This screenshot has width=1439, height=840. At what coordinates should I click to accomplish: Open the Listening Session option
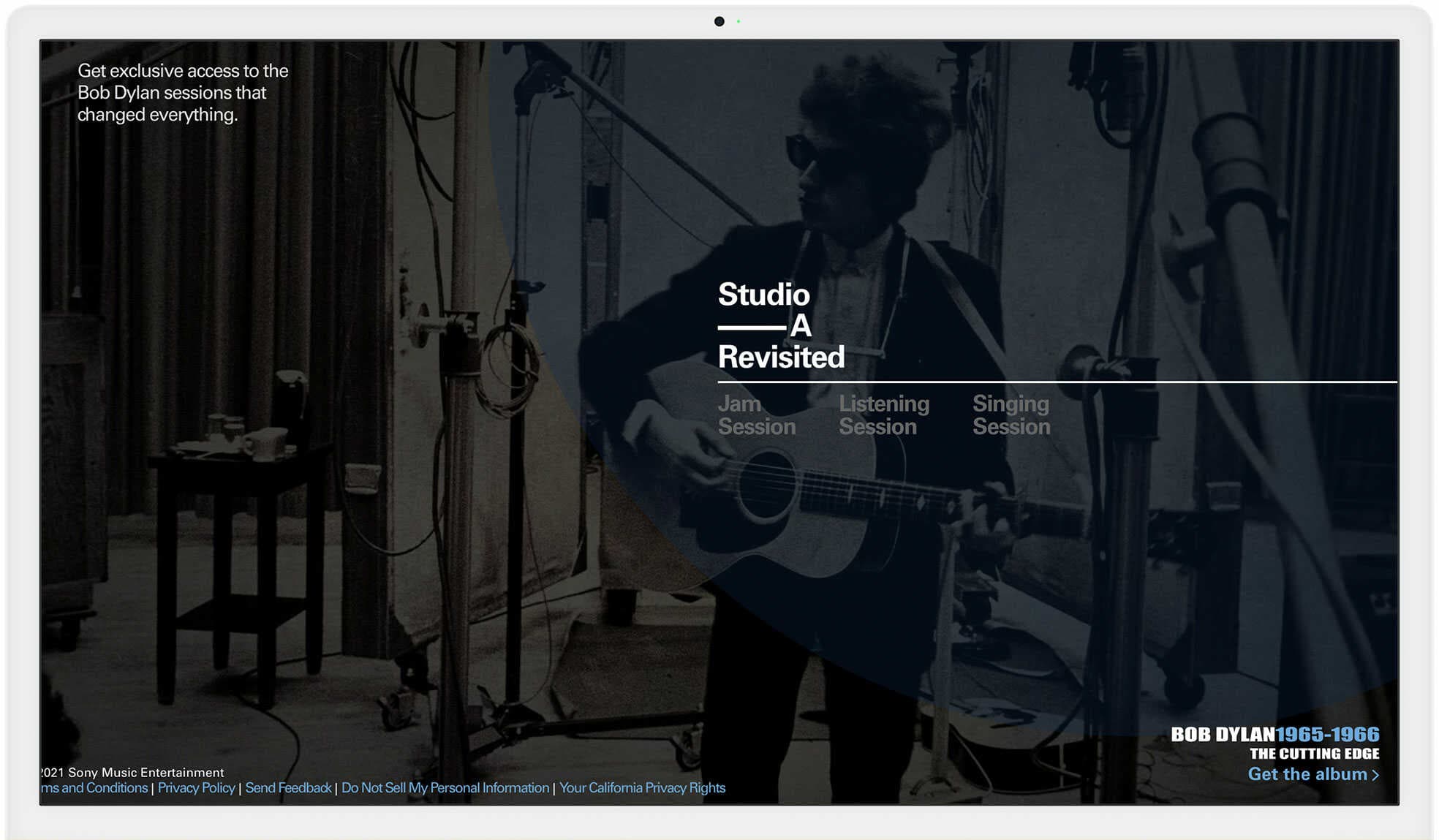[883, 415]
